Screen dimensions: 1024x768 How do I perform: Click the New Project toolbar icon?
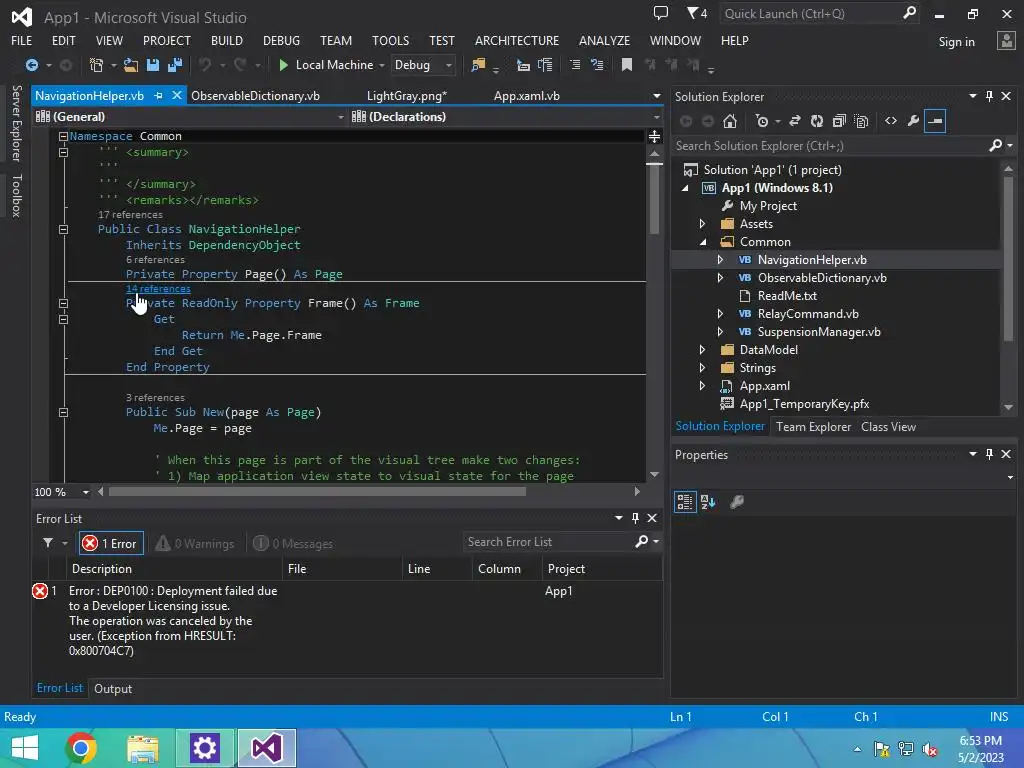[x=96, y=65]
